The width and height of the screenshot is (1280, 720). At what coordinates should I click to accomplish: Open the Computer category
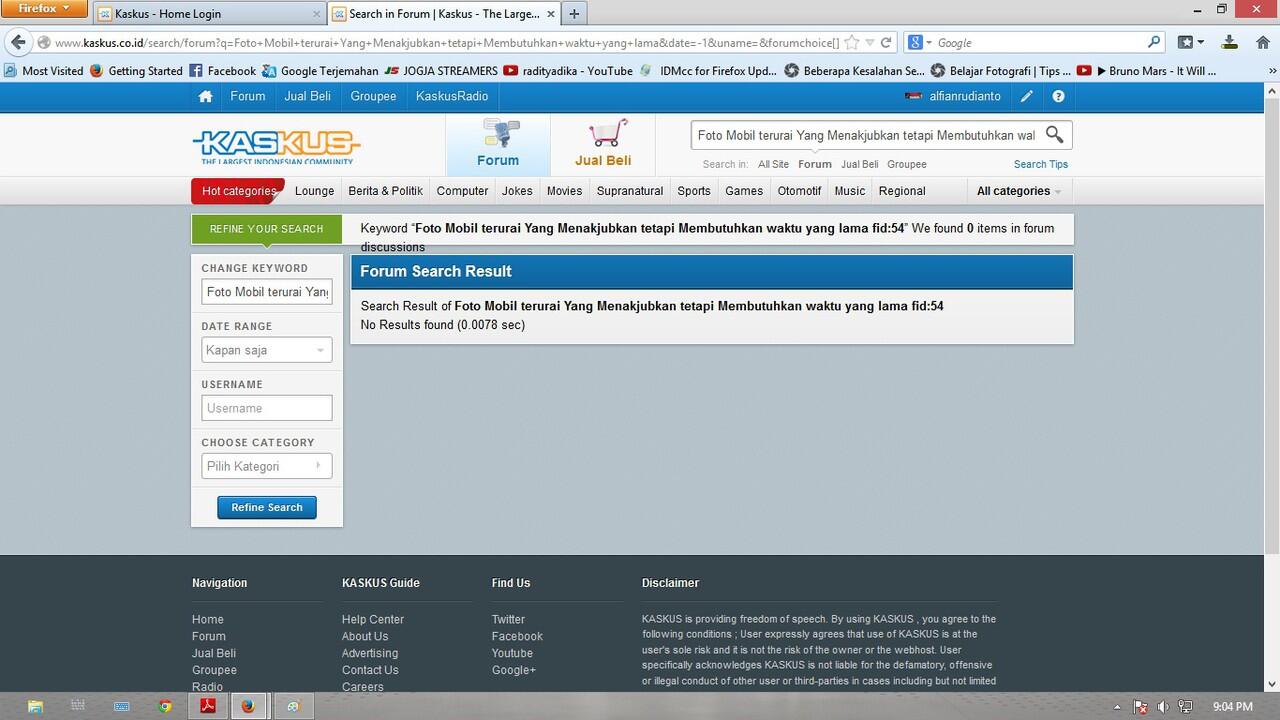pos(462,191)
